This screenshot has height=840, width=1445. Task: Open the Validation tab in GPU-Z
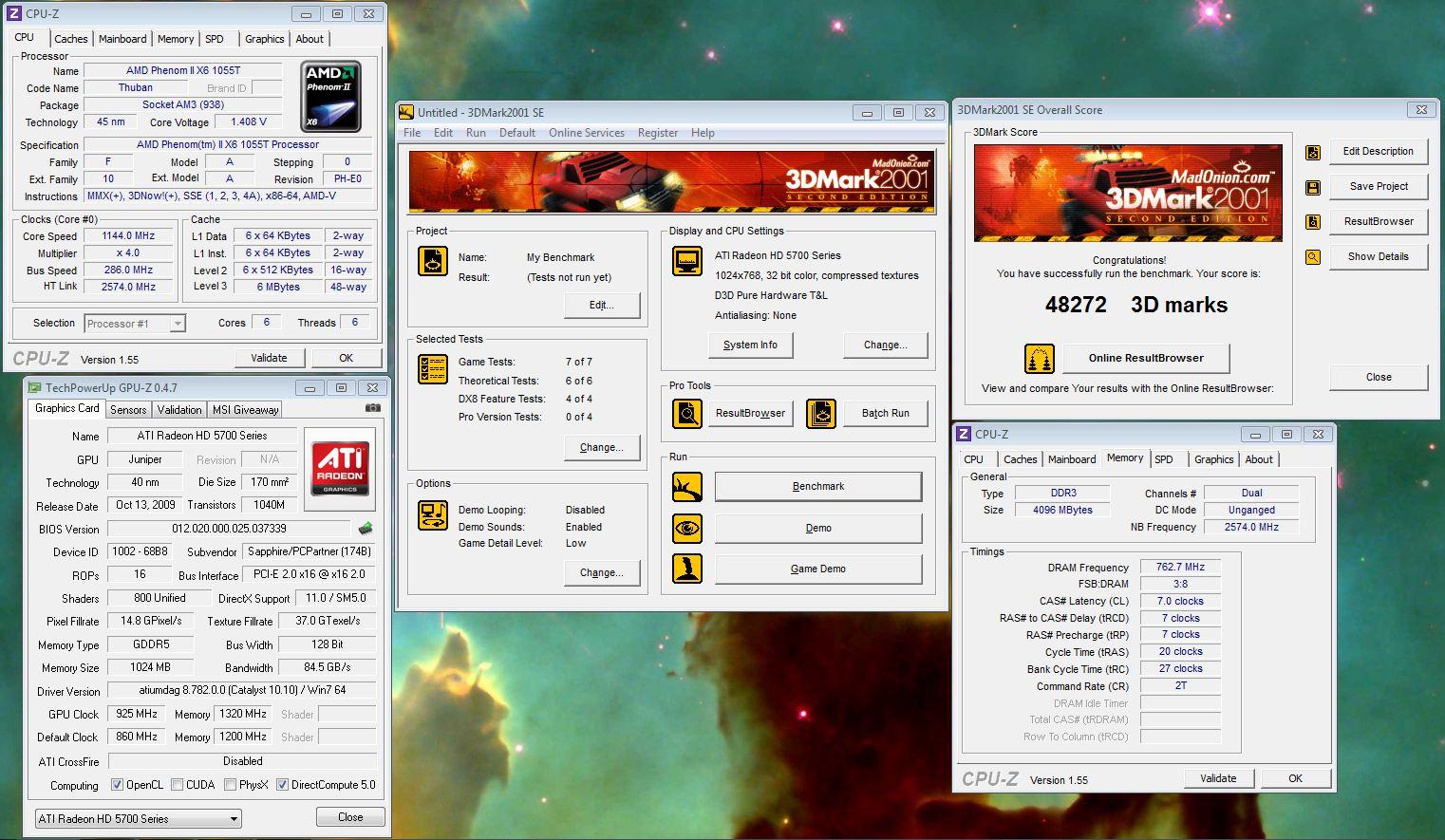coord(179,410)
